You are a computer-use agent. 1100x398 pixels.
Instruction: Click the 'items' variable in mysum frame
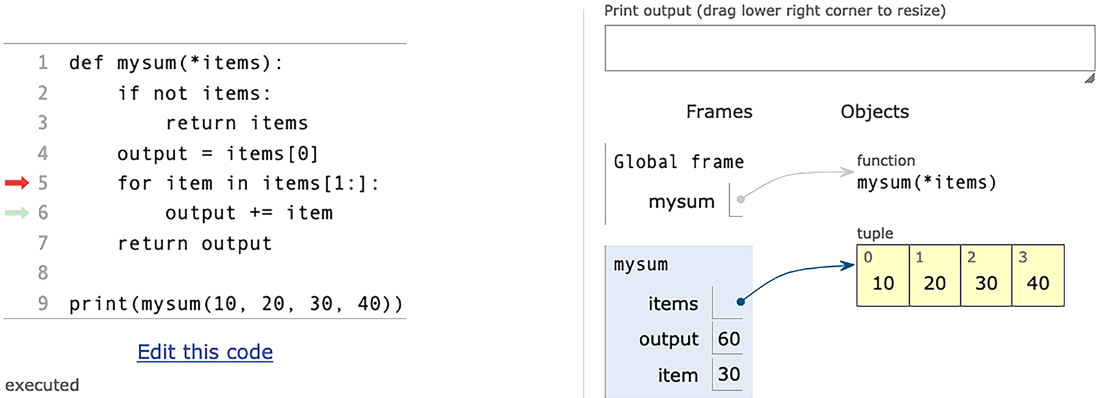coord(673,304)
